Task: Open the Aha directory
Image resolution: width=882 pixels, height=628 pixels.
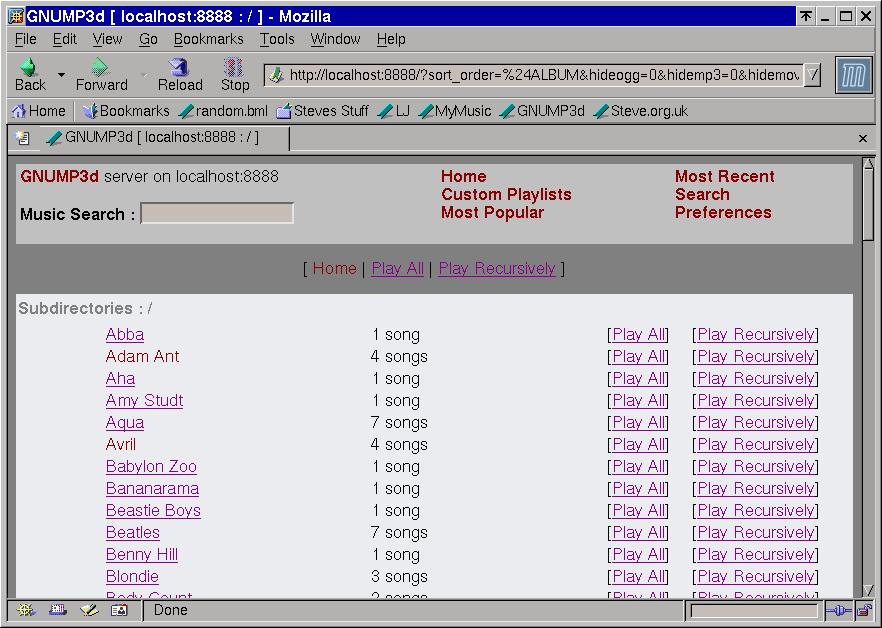Action: coord(120,378)
